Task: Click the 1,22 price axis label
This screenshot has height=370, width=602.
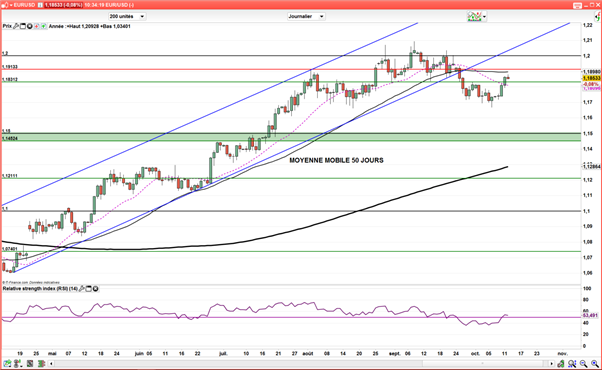Action: point(587,25)
